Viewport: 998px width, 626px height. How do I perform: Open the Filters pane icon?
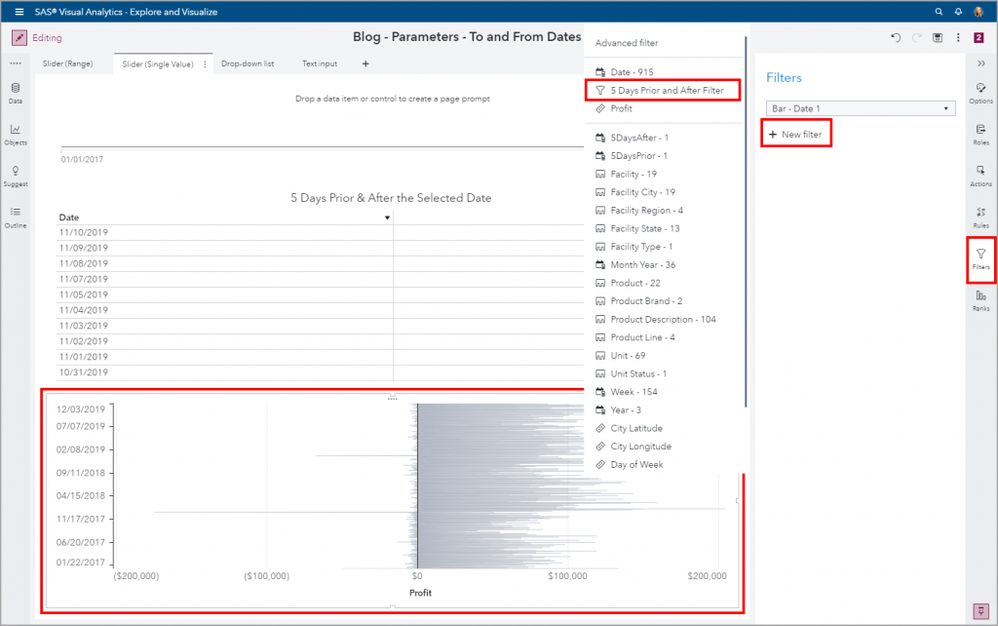(981, 259)
